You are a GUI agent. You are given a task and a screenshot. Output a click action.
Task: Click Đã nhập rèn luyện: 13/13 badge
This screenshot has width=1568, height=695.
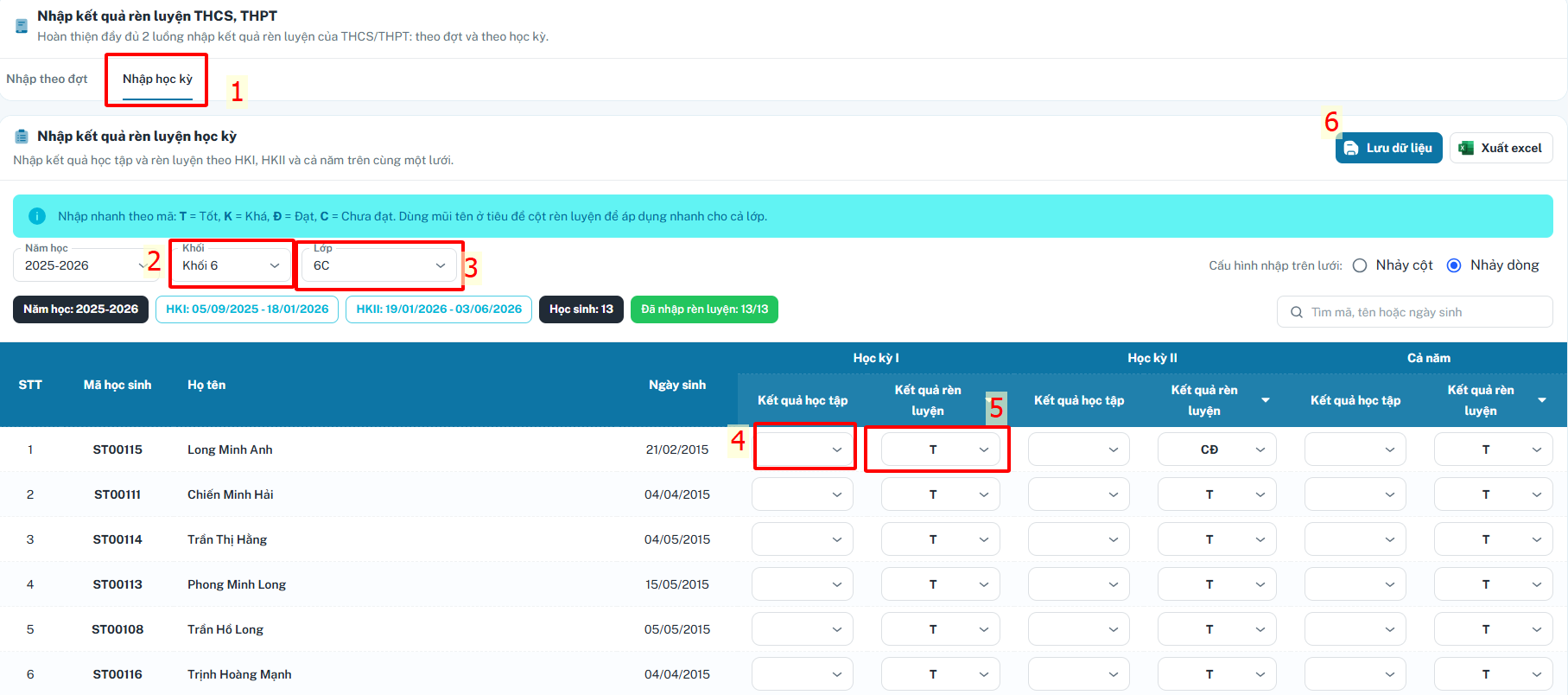point(704,309)
